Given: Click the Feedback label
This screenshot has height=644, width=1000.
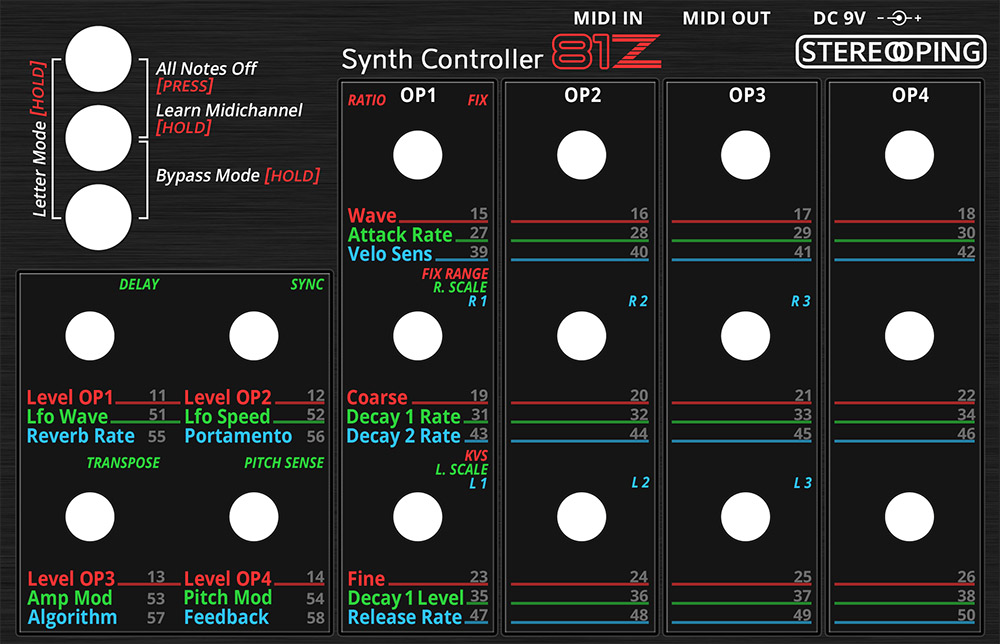Looking at the screenshot, I should 226,617.
